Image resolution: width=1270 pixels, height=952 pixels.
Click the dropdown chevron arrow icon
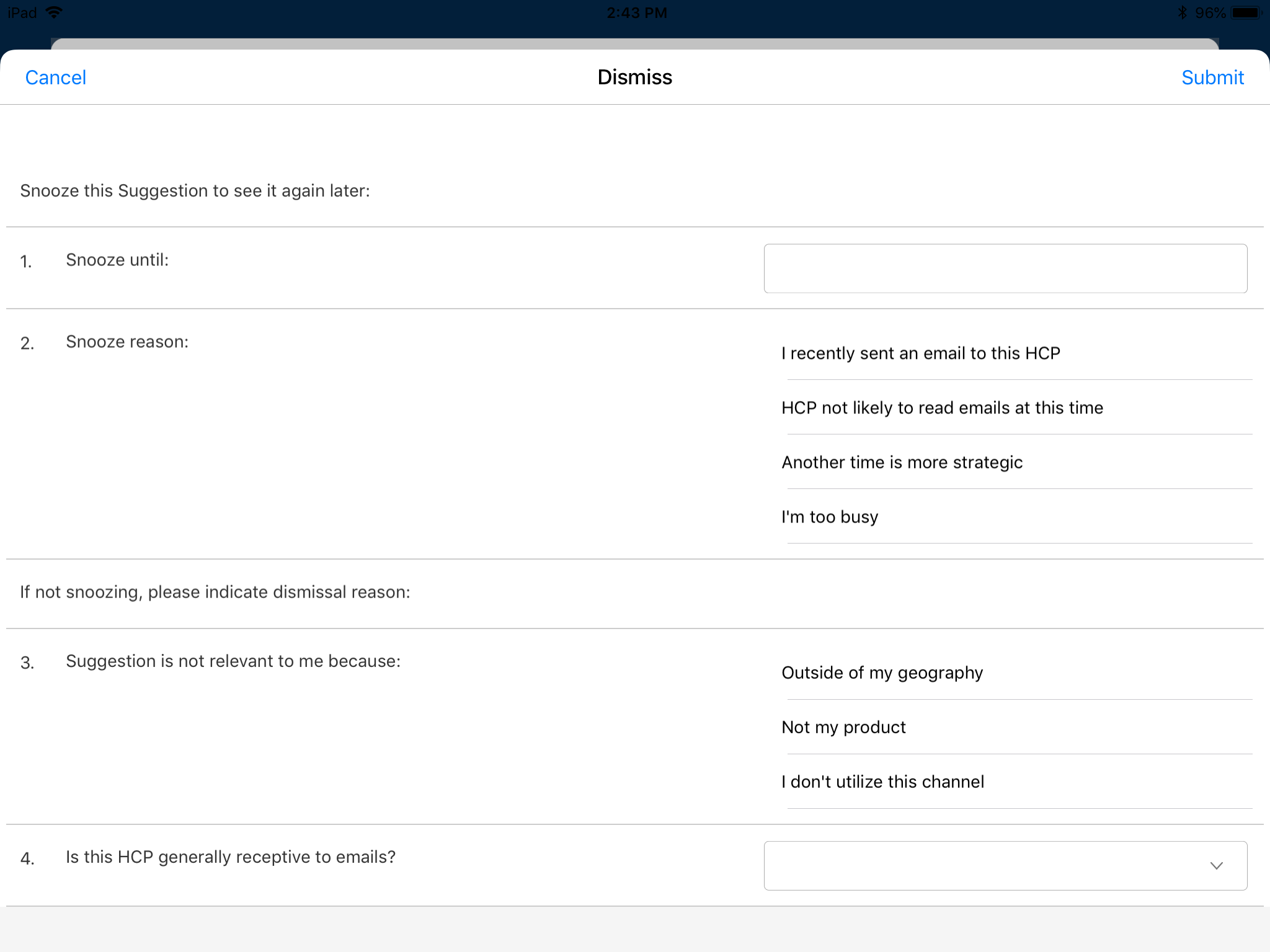(1216, 866)
